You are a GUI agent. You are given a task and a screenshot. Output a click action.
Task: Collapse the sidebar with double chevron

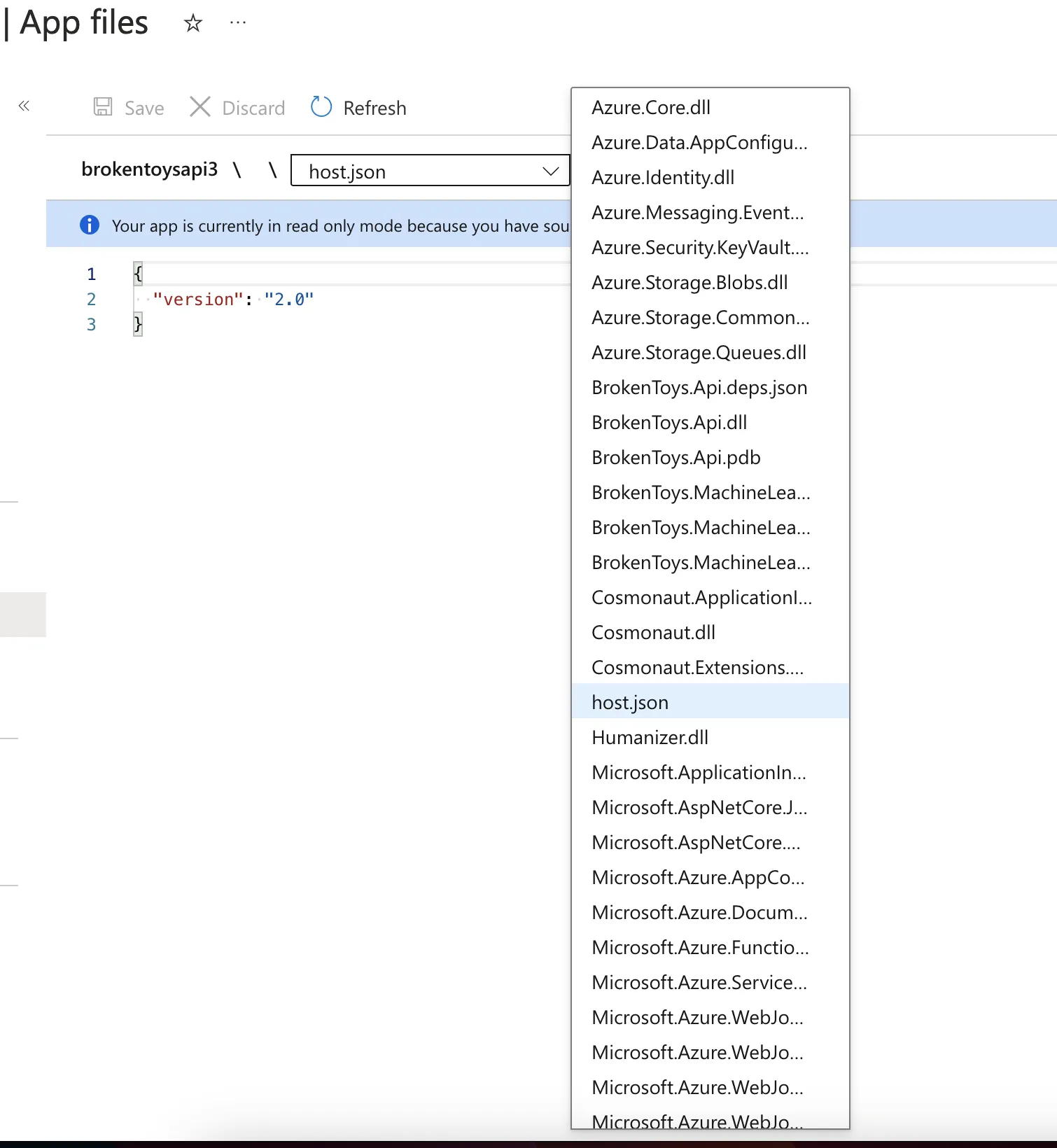[24, 106]
